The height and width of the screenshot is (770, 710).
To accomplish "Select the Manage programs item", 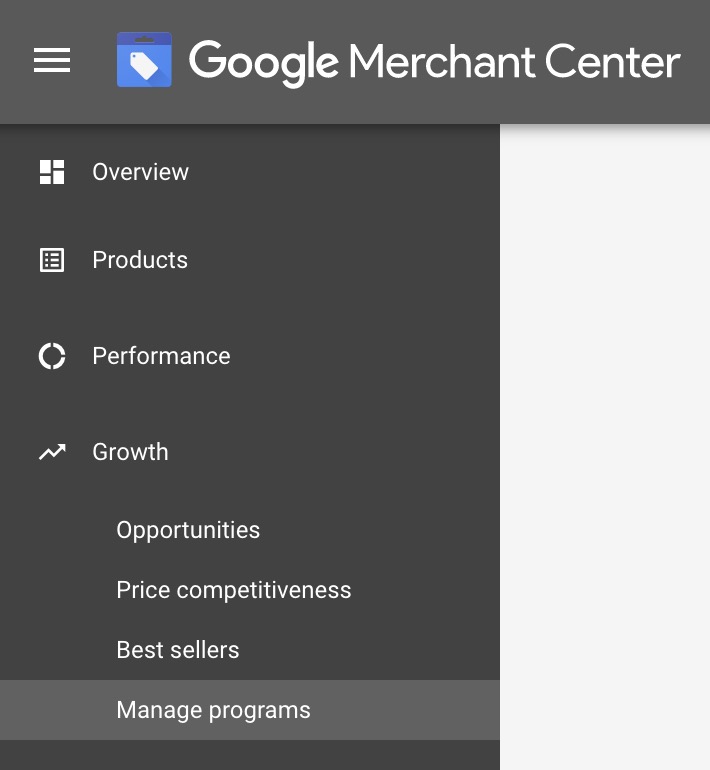I will (213, 710).
